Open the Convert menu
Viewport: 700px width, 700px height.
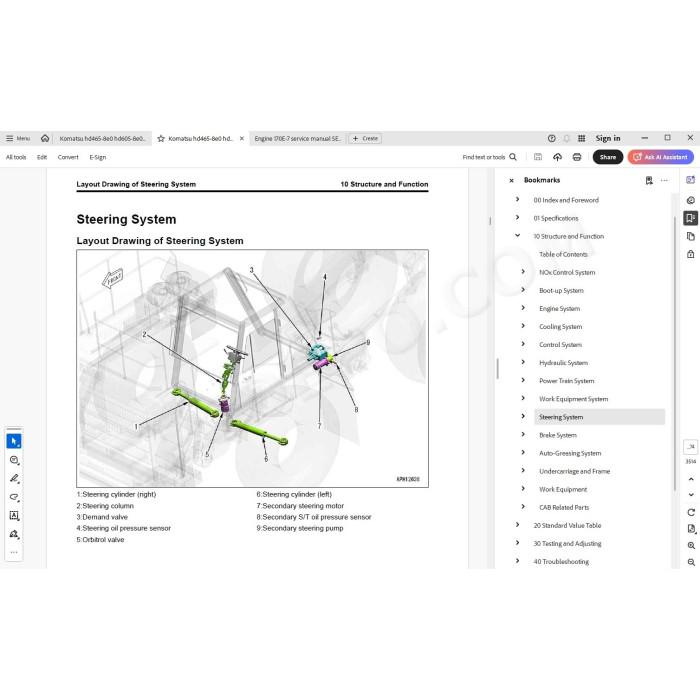68,157
